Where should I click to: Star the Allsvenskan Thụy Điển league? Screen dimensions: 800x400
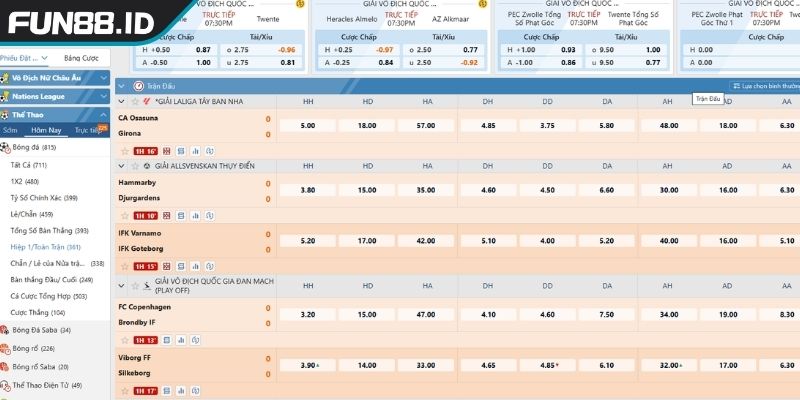(134, 165)
